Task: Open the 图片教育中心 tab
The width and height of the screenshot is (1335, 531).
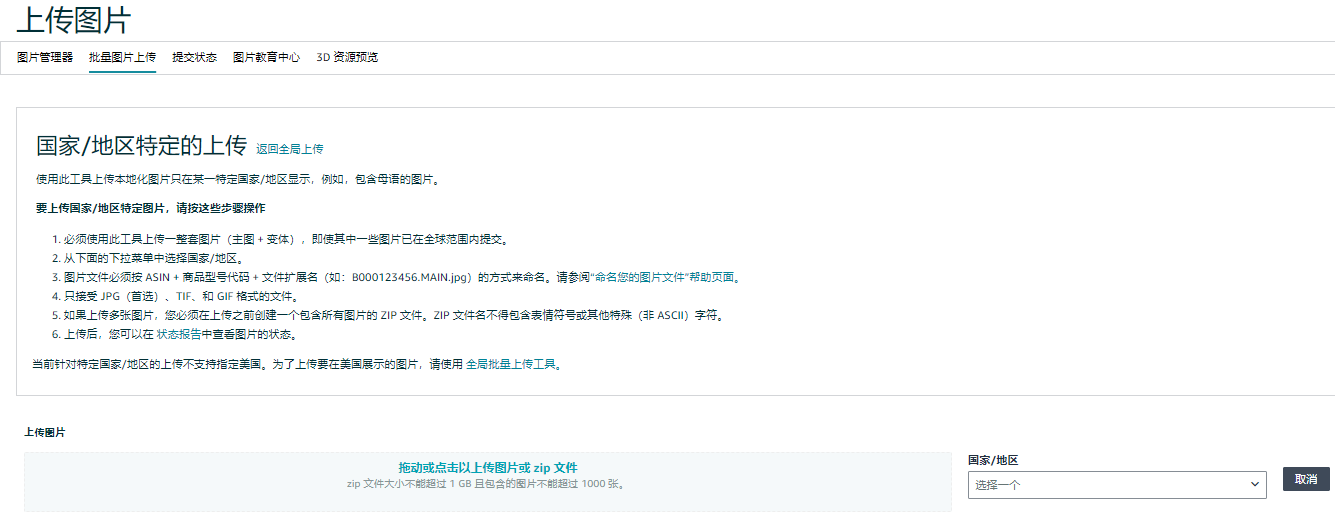Action: point(266,58)
